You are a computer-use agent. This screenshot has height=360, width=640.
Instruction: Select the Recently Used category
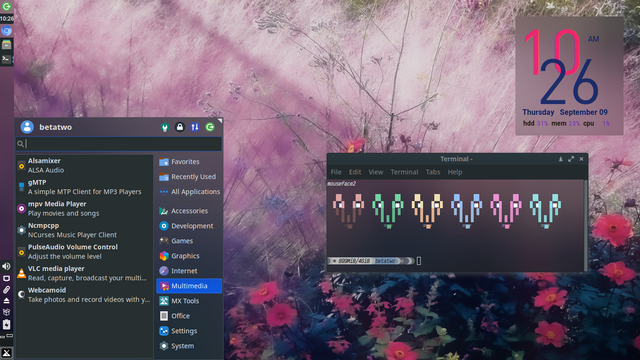click(189, 177)
